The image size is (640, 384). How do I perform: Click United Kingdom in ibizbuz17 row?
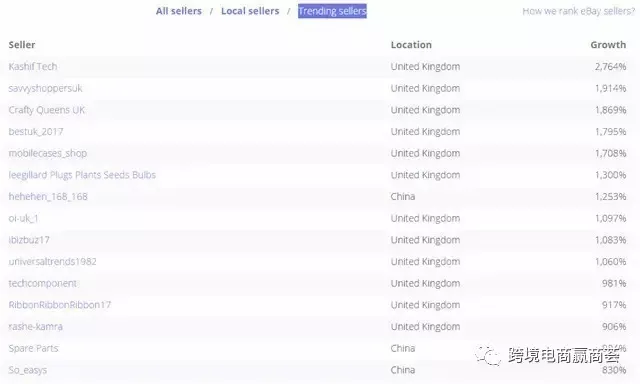coord(425,240)
